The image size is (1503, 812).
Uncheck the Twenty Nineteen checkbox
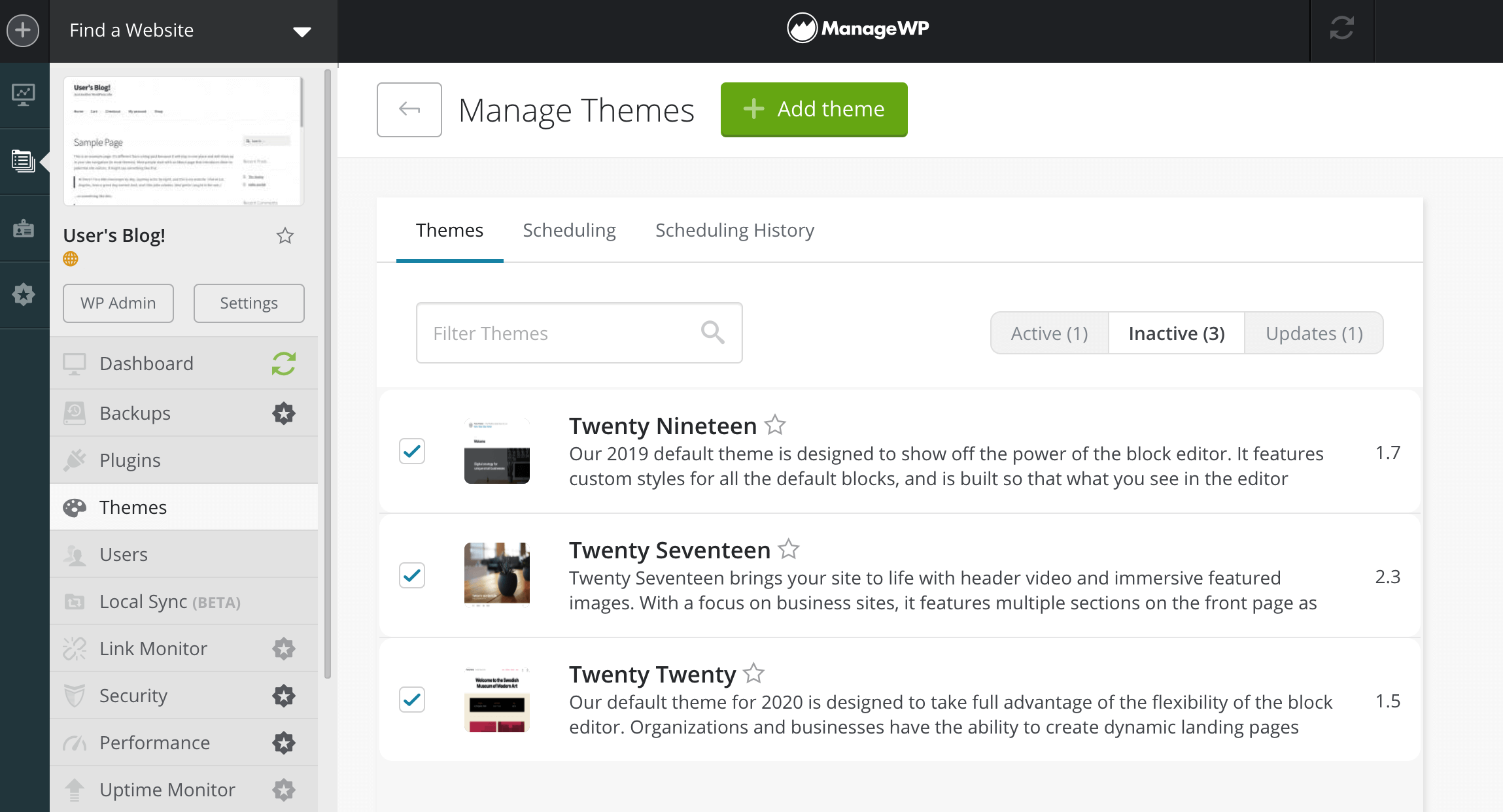pos(412,451)
